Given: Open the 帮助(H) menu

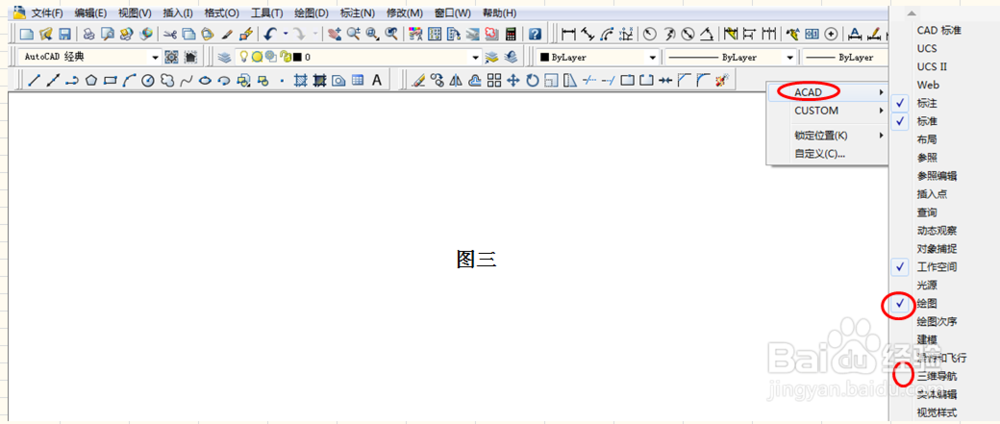Looking at the screenshot, I should coord(499,13).
